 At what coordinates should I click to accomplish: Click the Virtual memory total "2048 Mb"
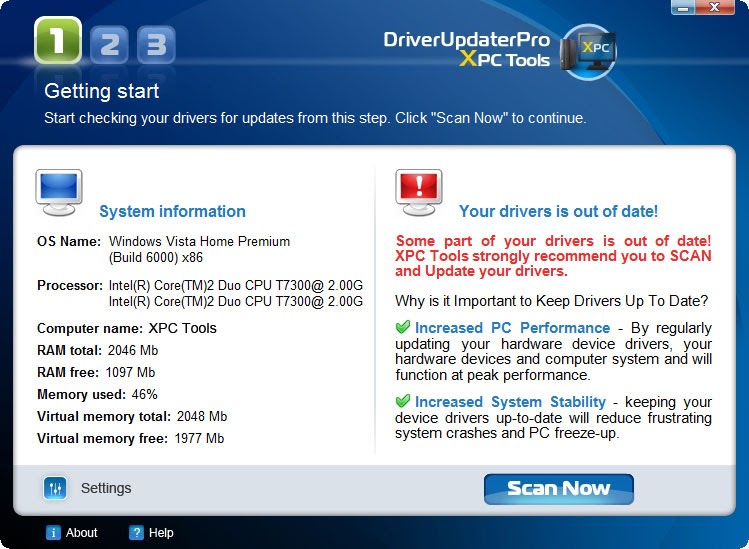tap(202, 416)
